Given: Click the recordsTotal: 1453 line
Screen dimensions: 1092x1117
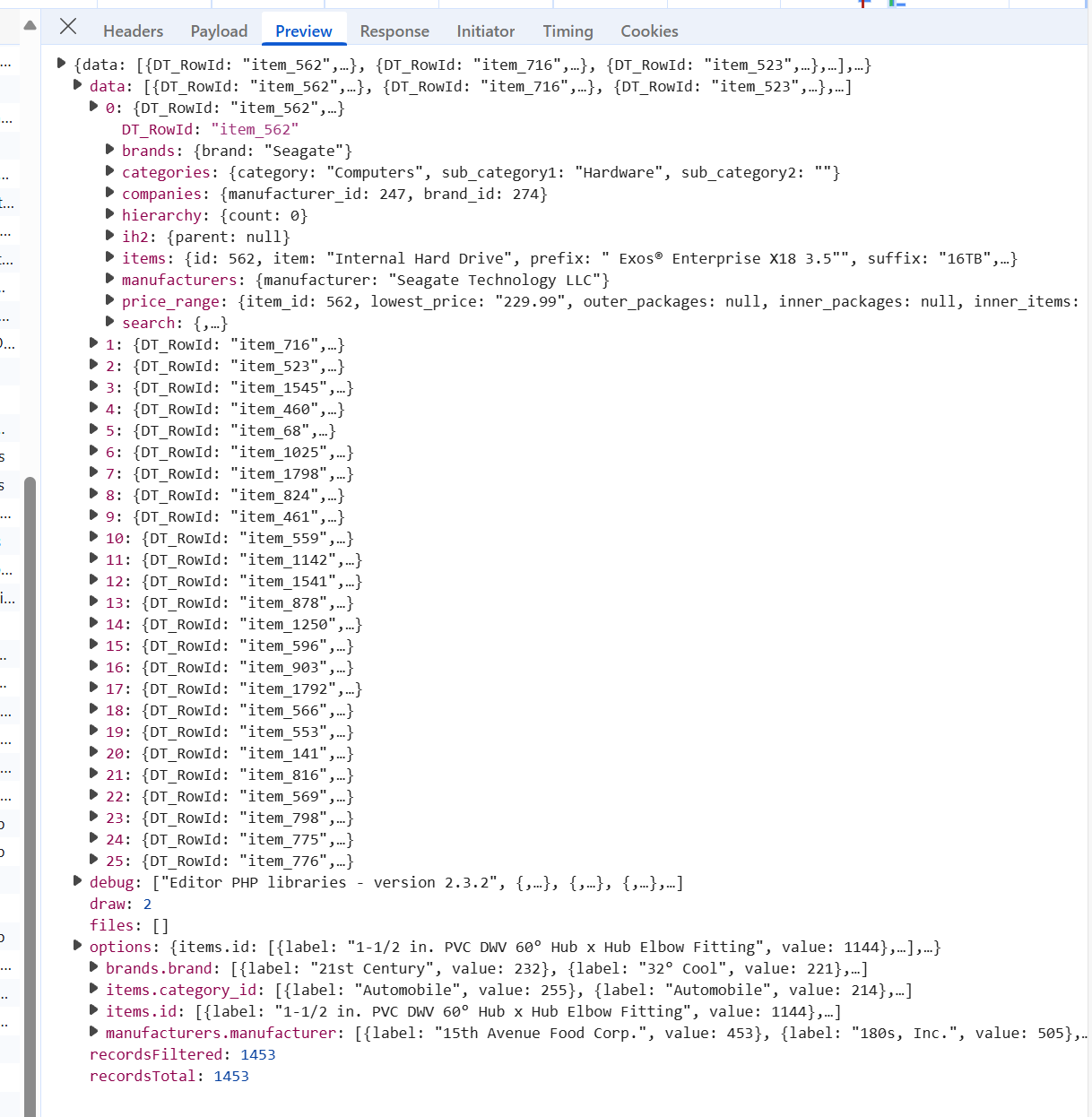Looking at the screenshot, I should click(x=169, y=1076).
